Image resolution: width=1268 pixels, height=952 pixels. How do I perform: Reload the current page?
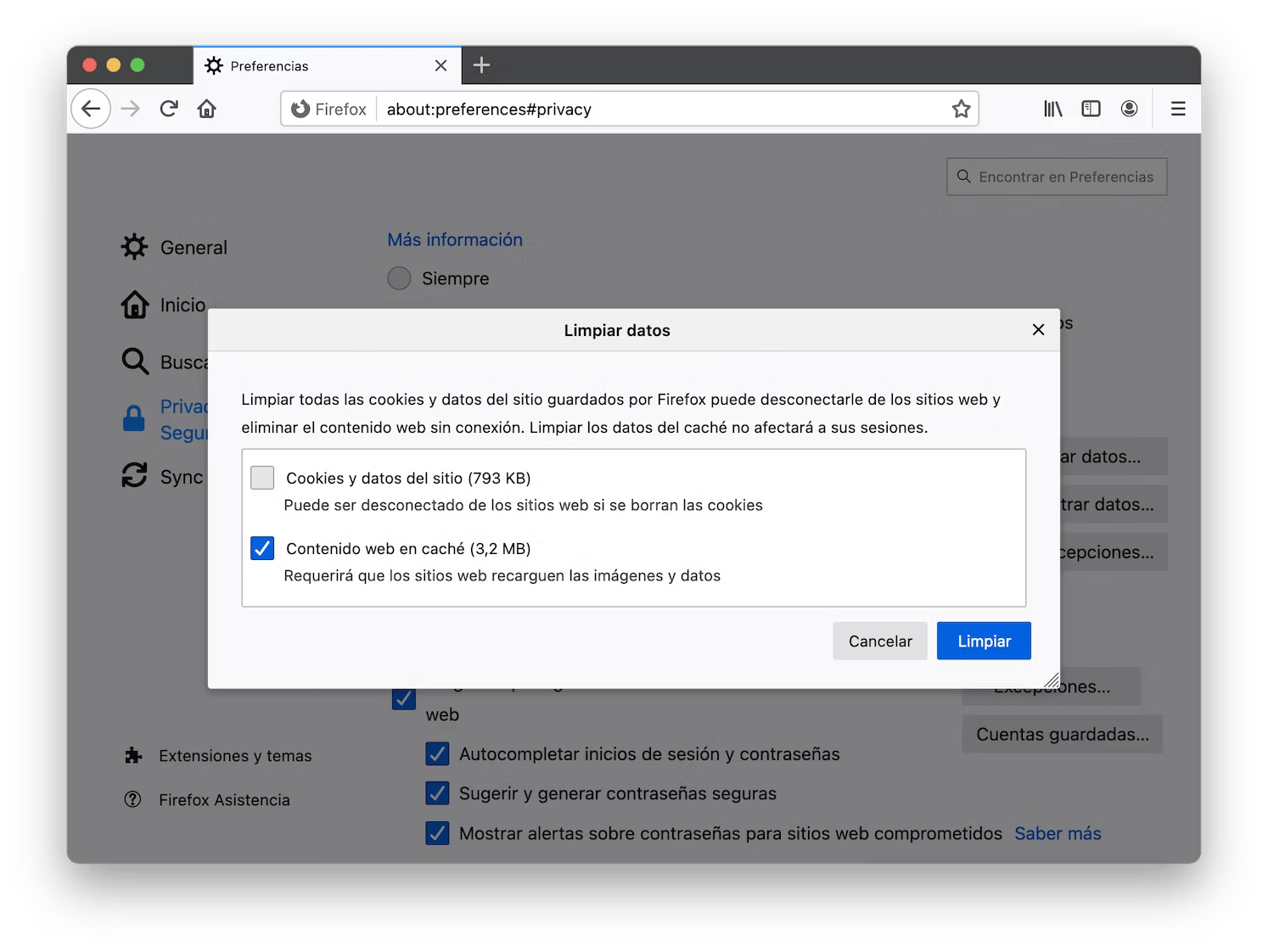click(169, 109)
